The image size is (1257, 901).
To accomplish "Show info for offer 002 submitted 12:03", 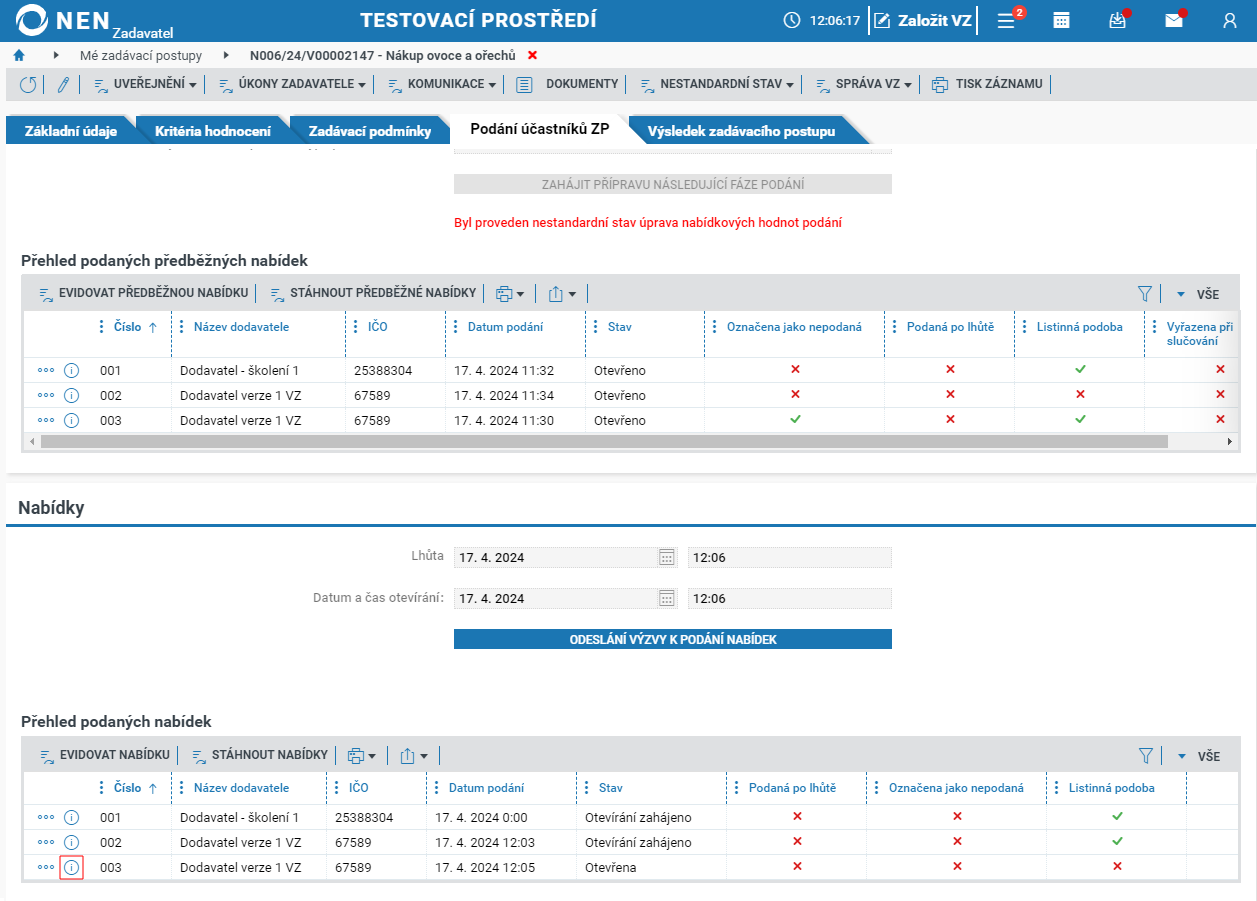I will (x=71, y=843).
